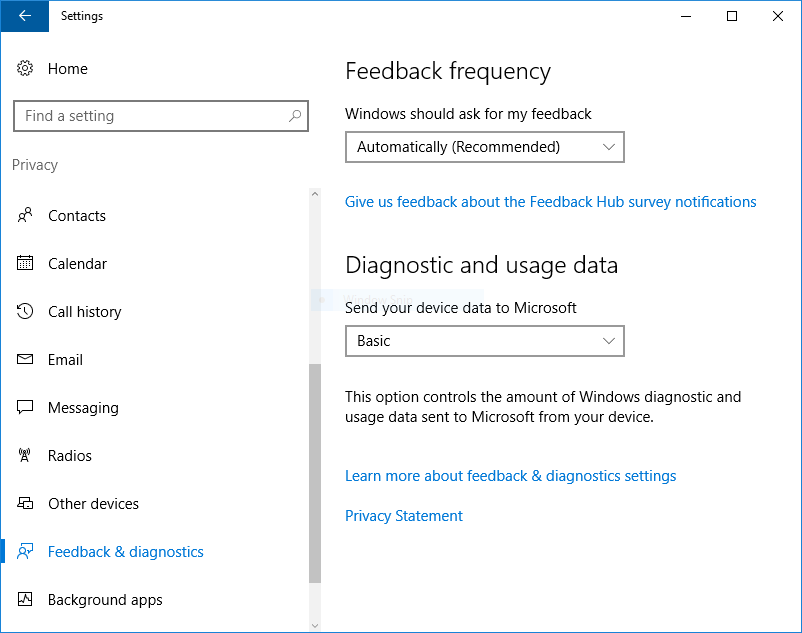Click the search magnifier icon
Screen dimensions: 802x633
click(295, 116)
